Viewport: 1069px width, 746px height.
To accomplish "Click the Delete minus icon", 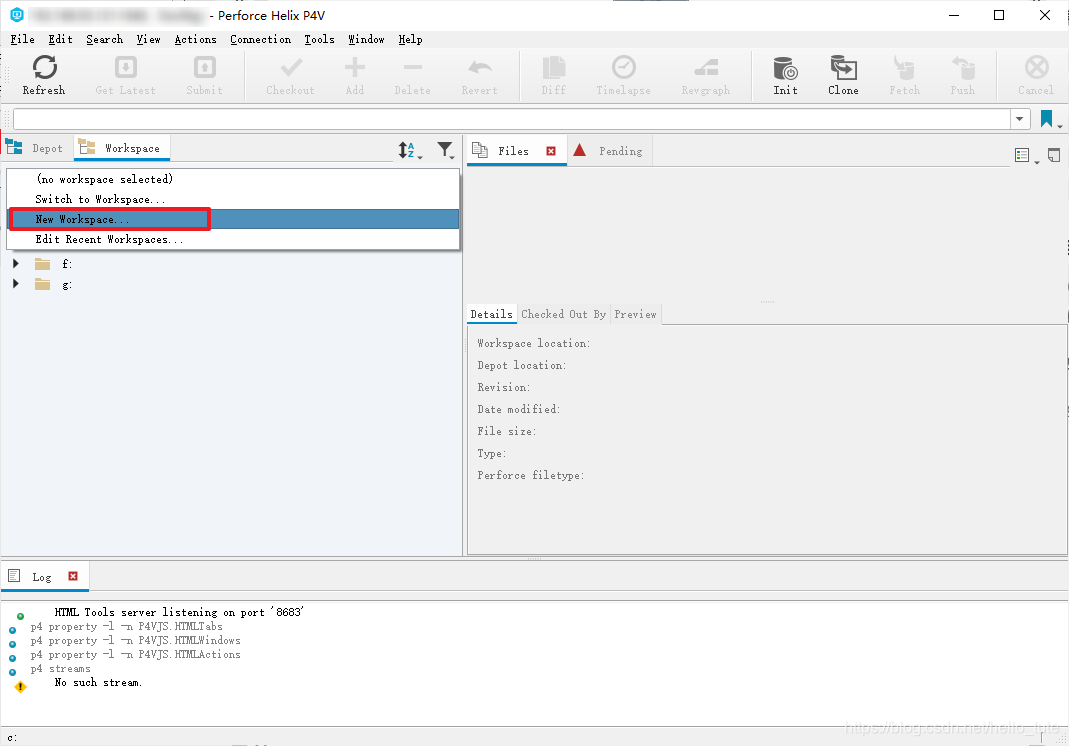I will (412, 67).
